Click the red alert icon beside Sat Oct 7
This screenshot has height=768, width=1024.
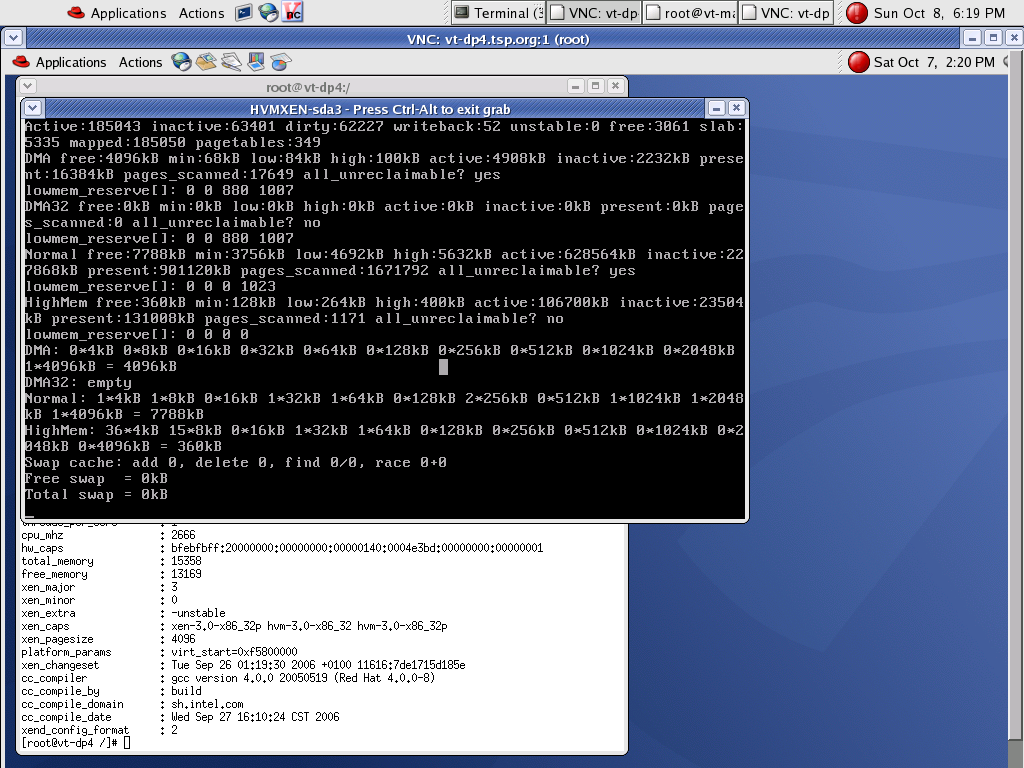pos(859,62)
